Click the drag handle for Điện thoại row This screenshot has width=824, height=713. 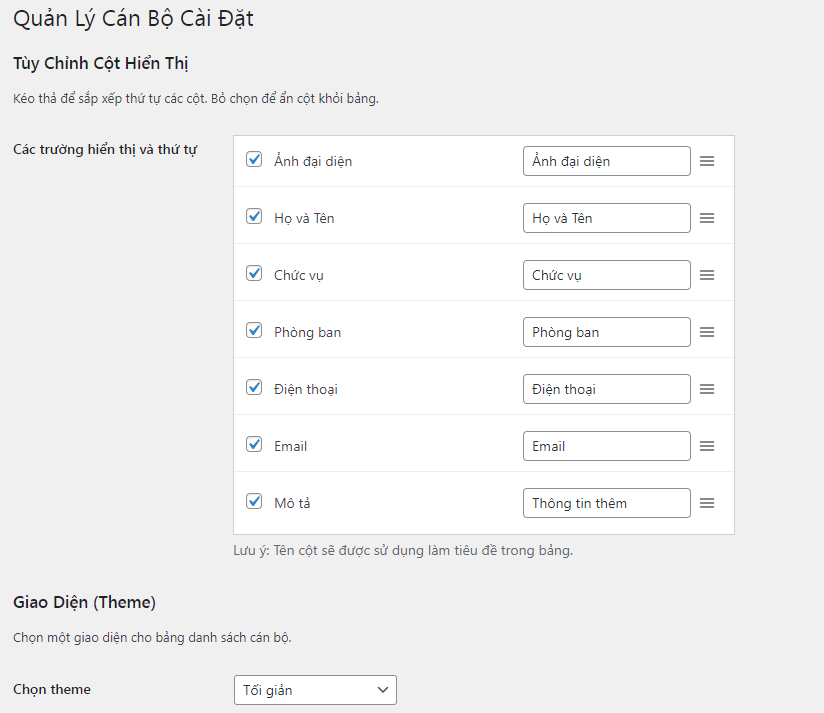(x=707, y=389)
